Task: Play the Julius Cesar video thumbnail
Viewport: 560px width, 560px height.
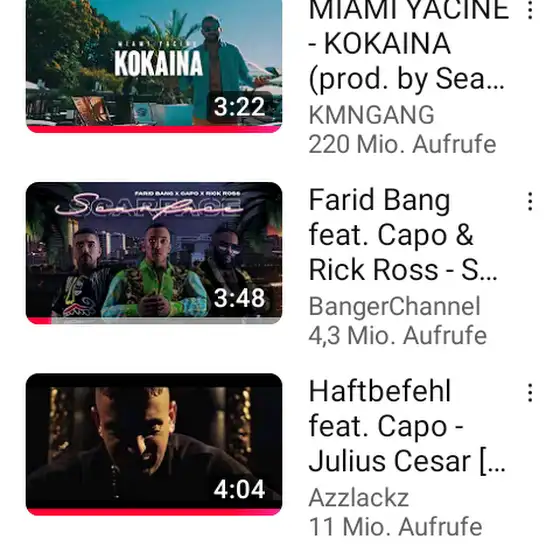Action: (x=154, y=444)
